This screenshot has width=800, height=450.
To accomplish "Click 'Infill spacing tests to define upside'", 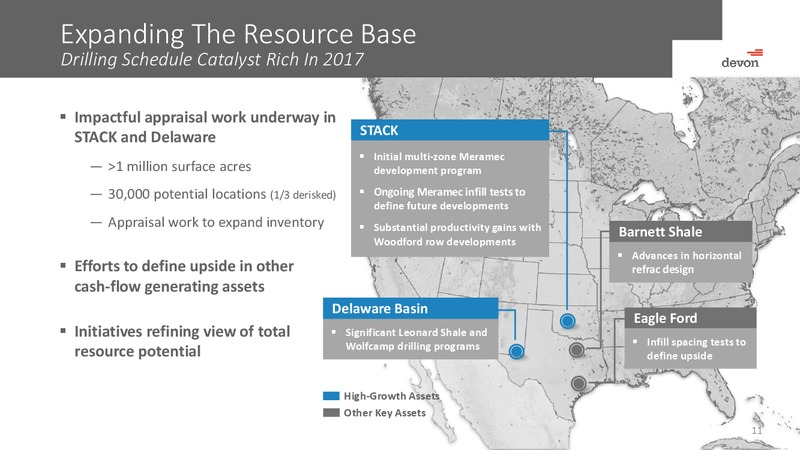I will point(696,349).
